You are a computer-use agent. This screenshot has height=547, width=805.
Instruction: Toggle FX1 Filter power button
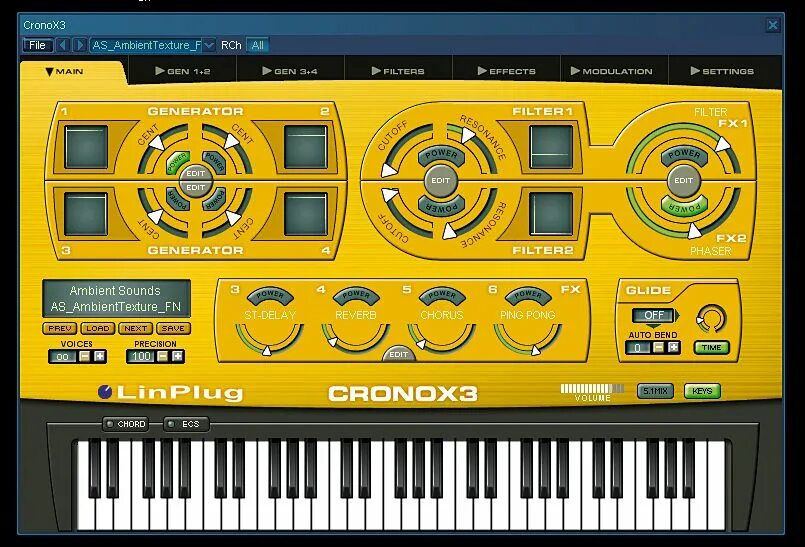[684, 155]
